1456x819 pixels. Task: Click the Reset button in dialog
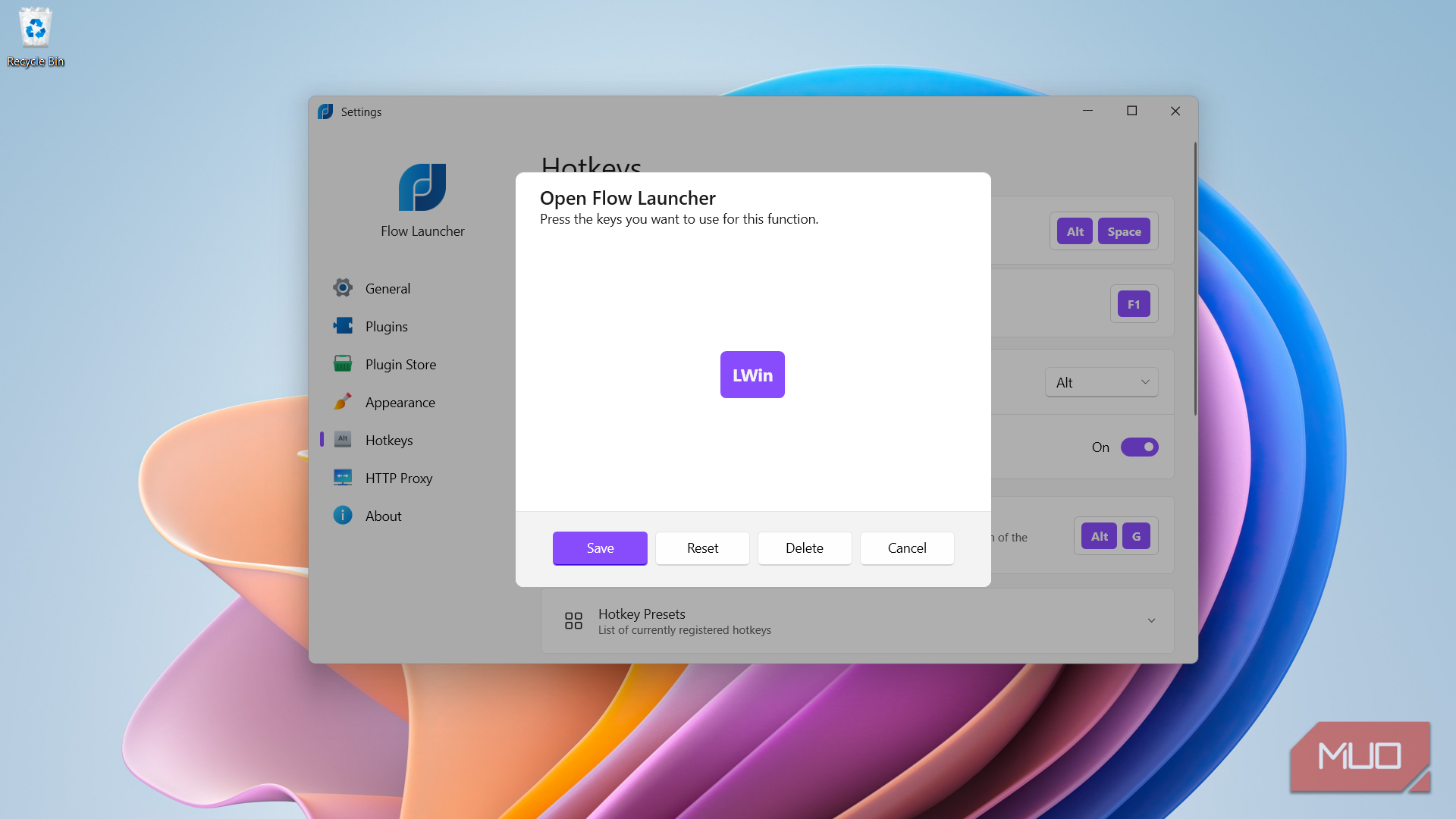[x=702, y=548]
